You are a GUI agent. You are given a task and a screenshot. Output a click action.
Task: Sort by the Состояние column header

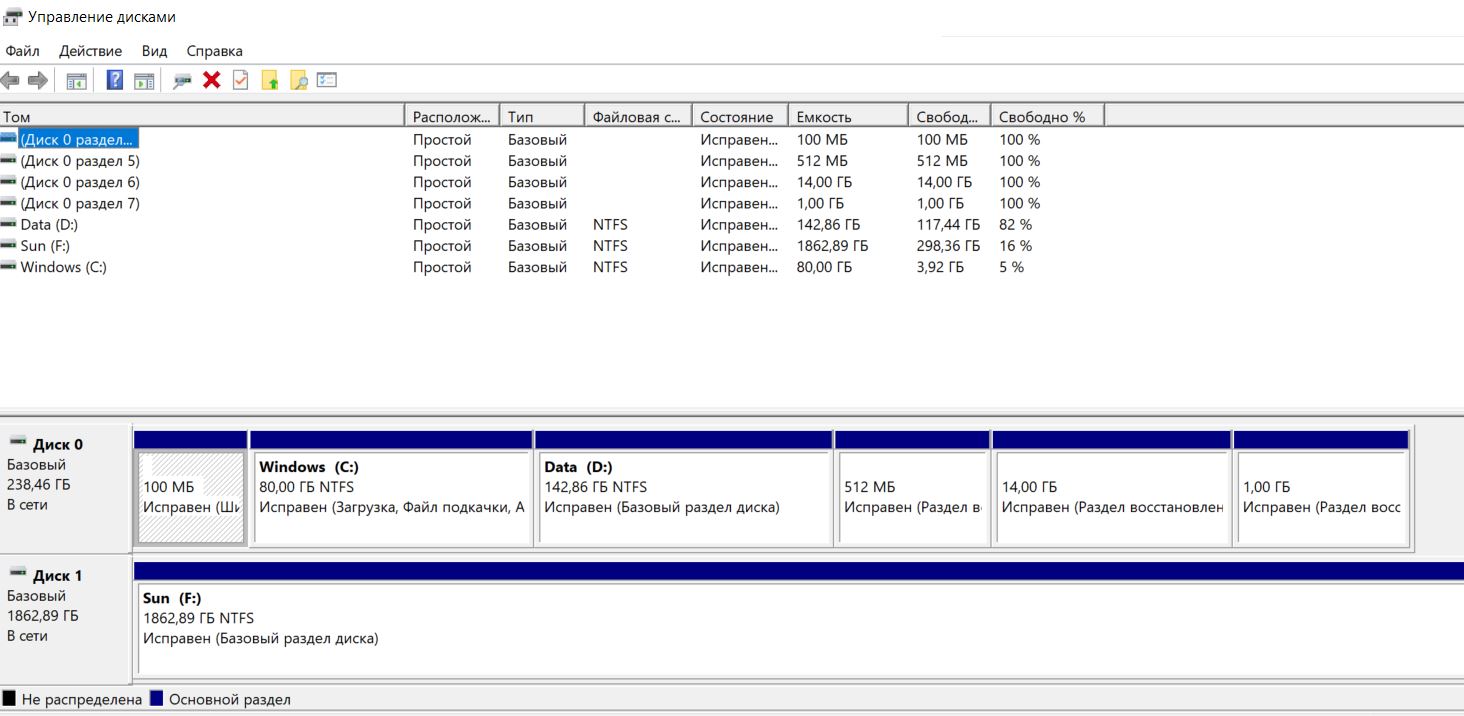tap(740, 117)
